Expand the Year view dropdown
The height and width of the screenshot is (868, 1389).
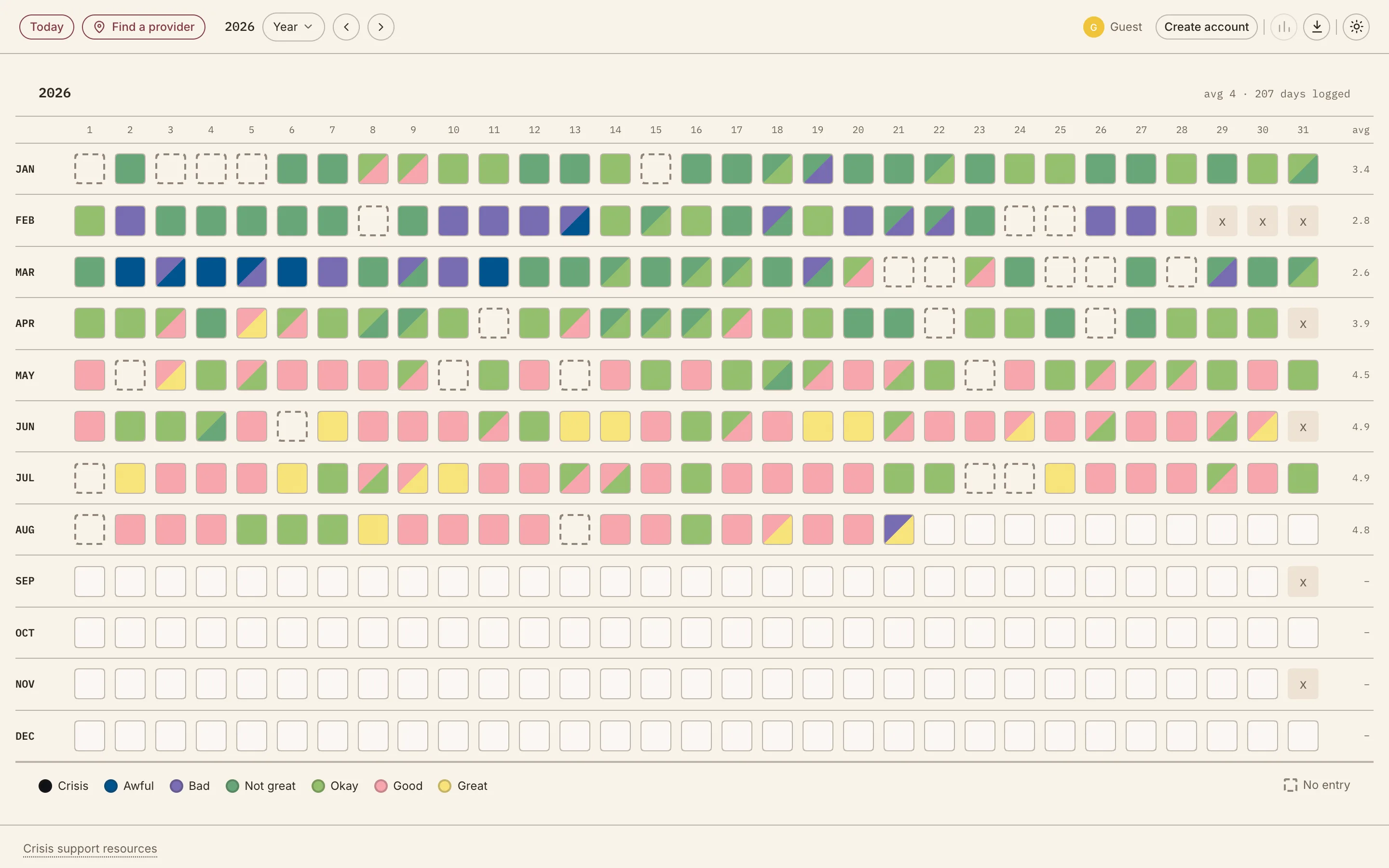(x=293, y=27)
